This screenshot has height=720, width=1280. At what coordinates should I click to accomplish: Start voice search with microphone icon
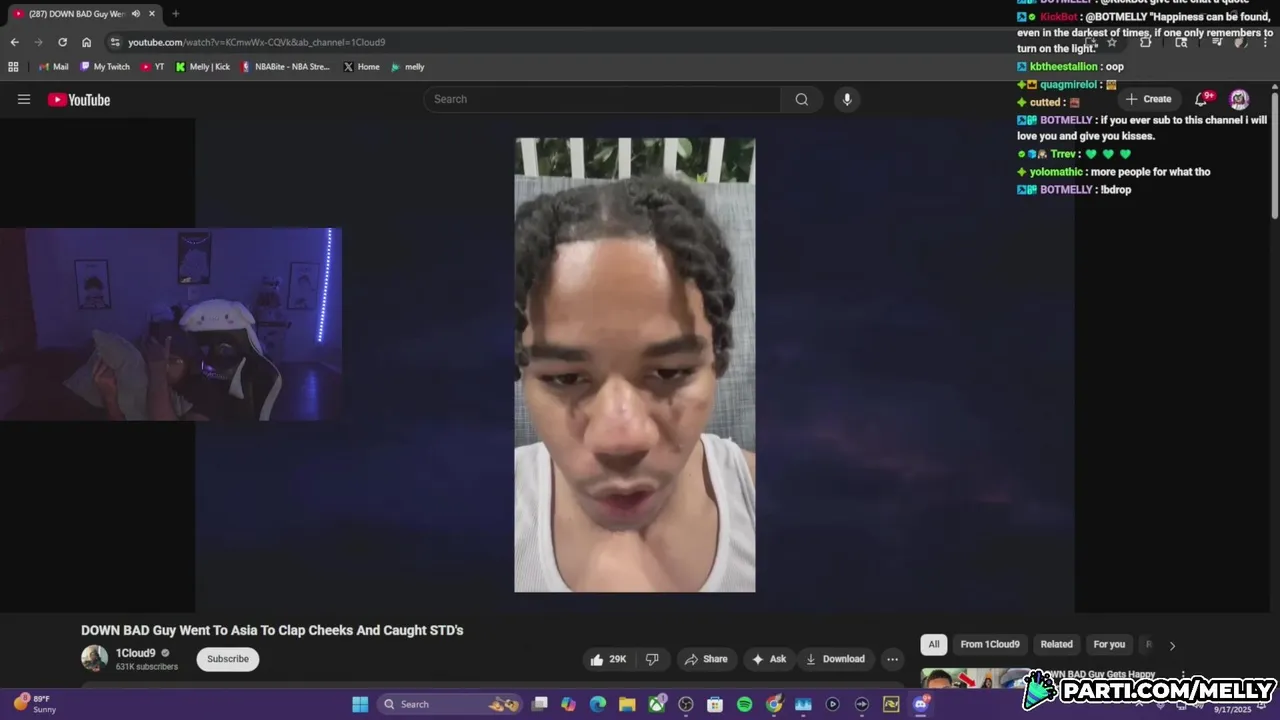[x=847, y=99]
